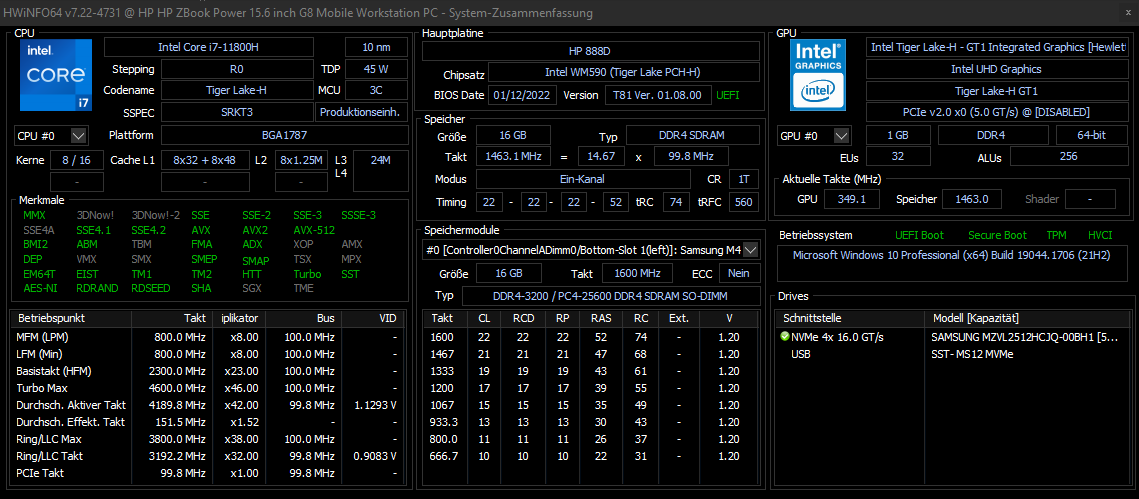Click the Betriebspunkt column header
1139x499 pixels.
tap(72, 318)
